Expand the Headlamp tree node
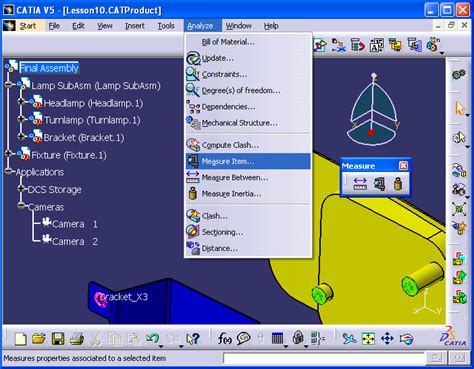This screenshot has height=369, width=474. 21,101
